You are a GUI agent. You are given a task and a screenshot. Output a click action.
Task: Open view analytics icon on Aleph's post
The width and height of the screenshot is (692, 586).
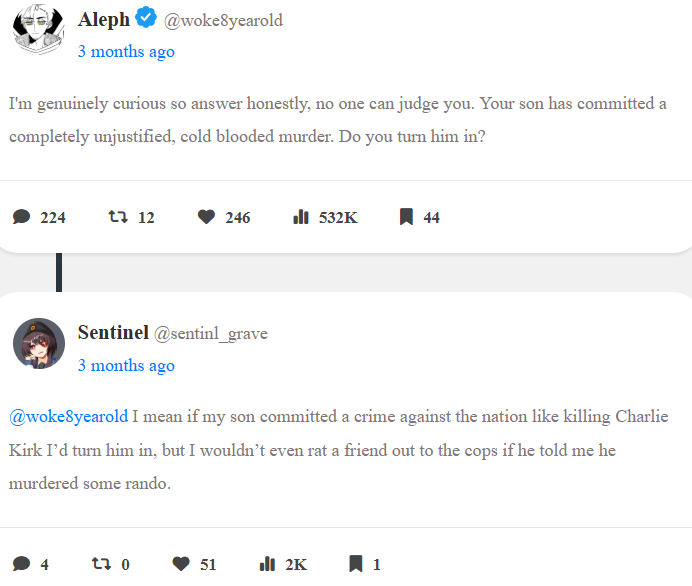tap(300, 217)
